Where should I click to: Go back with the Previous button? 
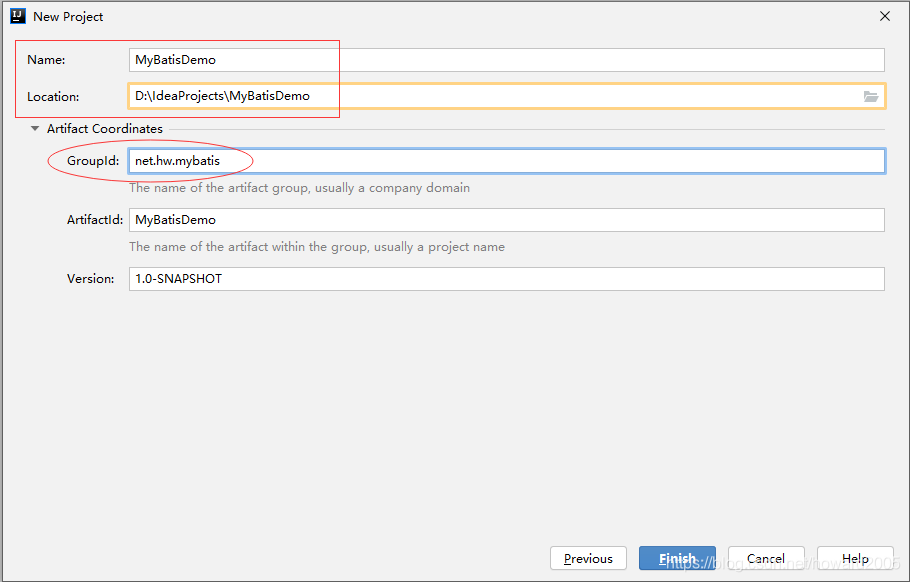588,558
